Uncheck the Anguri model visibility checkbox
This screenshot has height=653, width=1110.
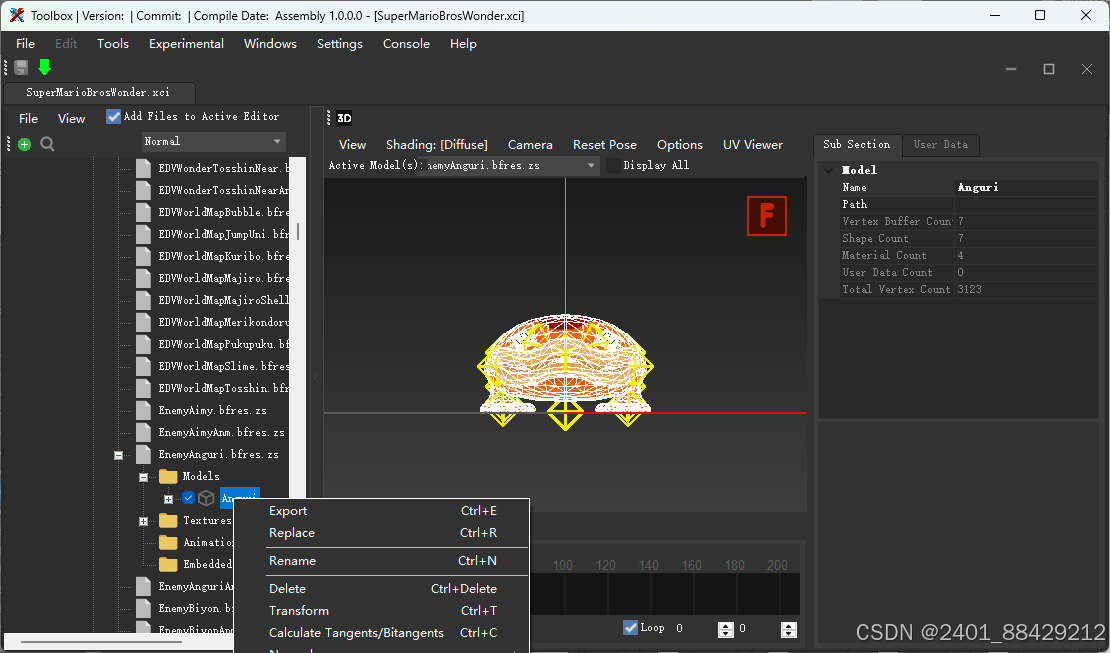(188, 498)
